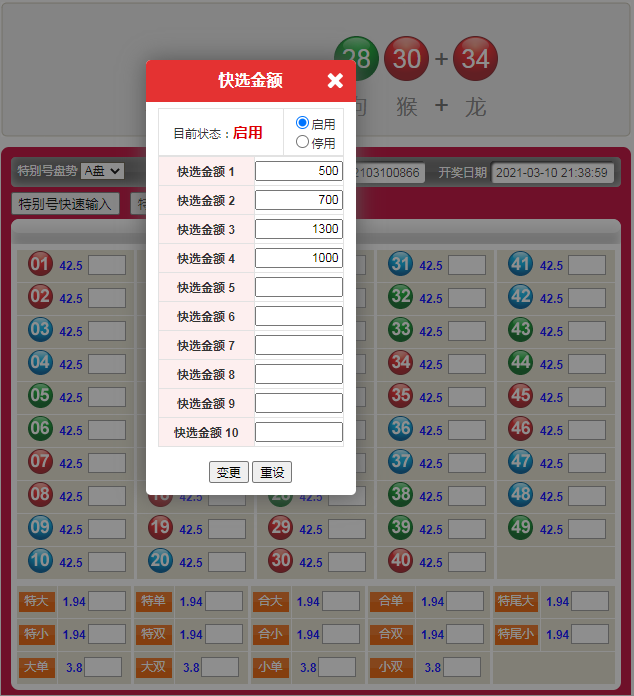634x696 pixels.
Task: Click the 特大 orange label
Action: (36, 601)
